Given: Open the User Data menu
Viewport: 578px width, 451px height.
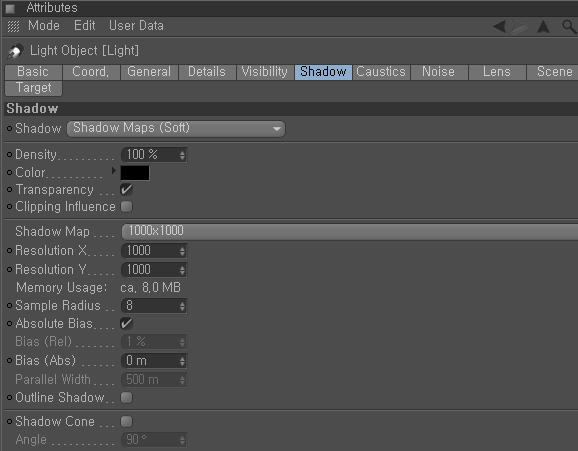Looking at the screenshot, I should click(x=136, y=26).
